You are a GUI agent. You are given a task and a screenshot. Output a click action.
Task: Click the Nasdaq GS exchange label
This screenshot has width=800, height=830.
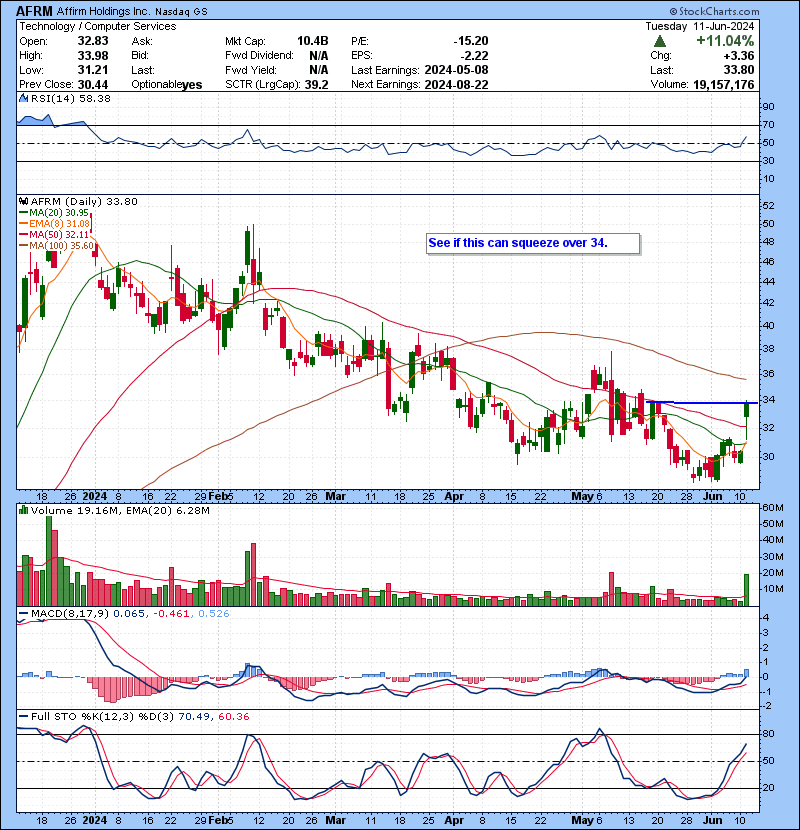(181, 12)
